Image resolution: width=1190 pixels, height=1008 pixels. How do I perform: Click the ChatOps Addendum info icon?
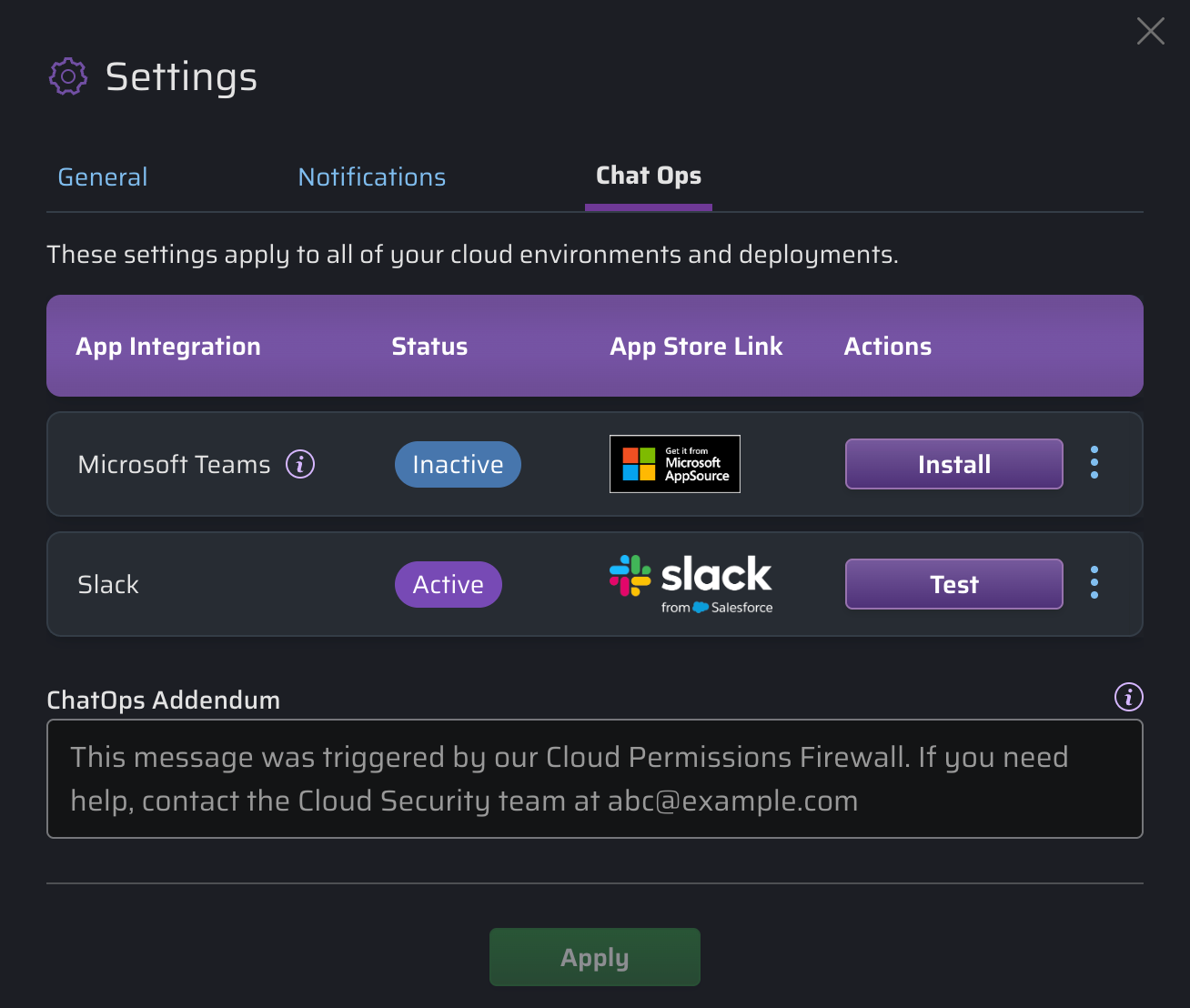click(1128, 698)
